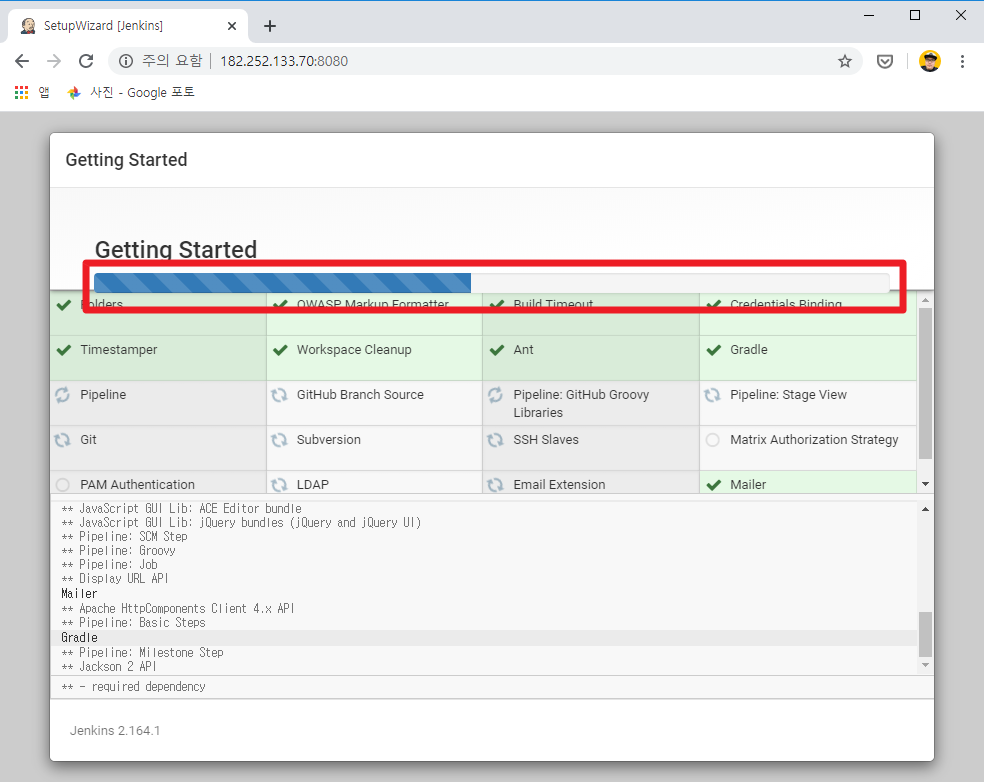Click the LDAP spinner icon
Viewport: 984px width, 782px height.
(x=279, y=485)
